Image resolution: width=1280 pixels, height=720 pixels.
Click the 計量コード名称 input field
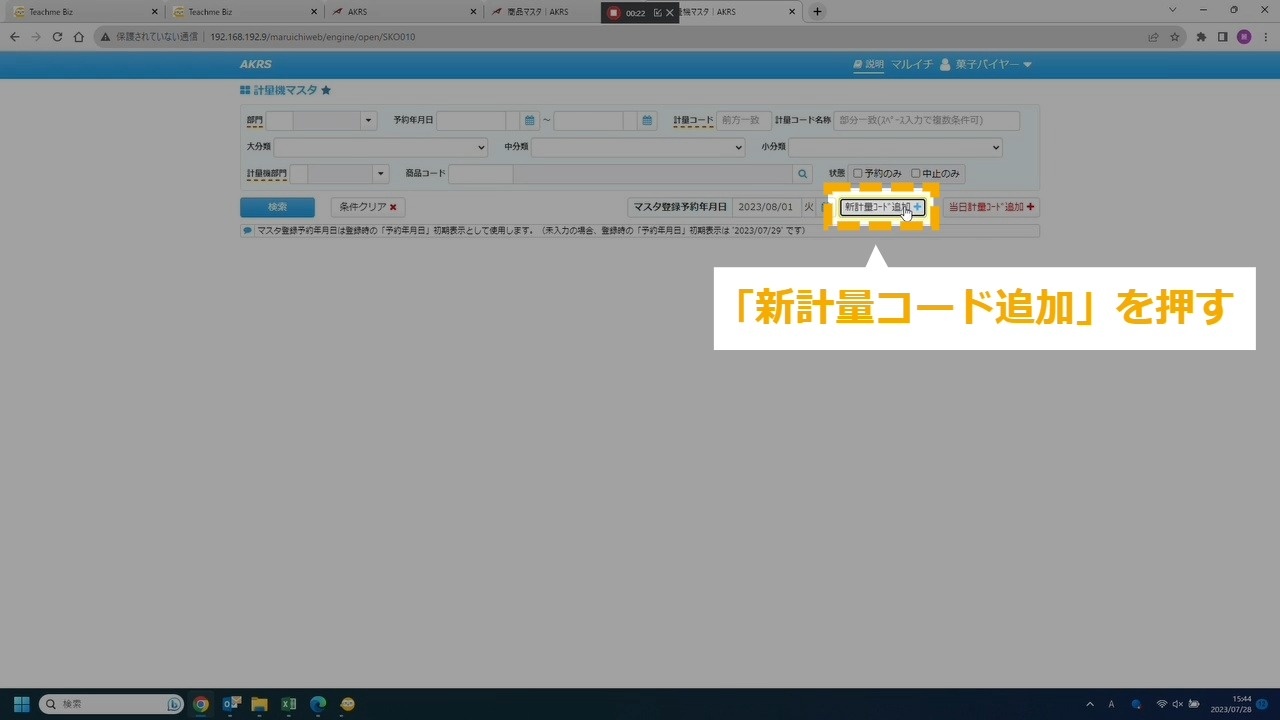pos(926,121)
